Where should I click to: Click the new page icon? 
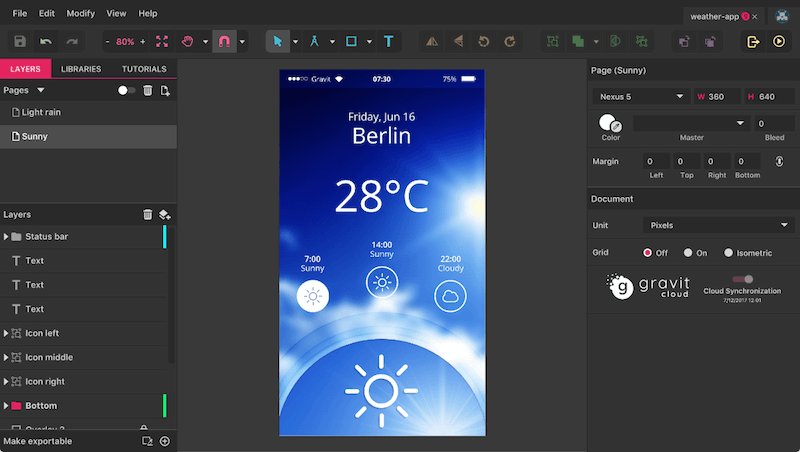pyautogui.click(x=165, y=90)
